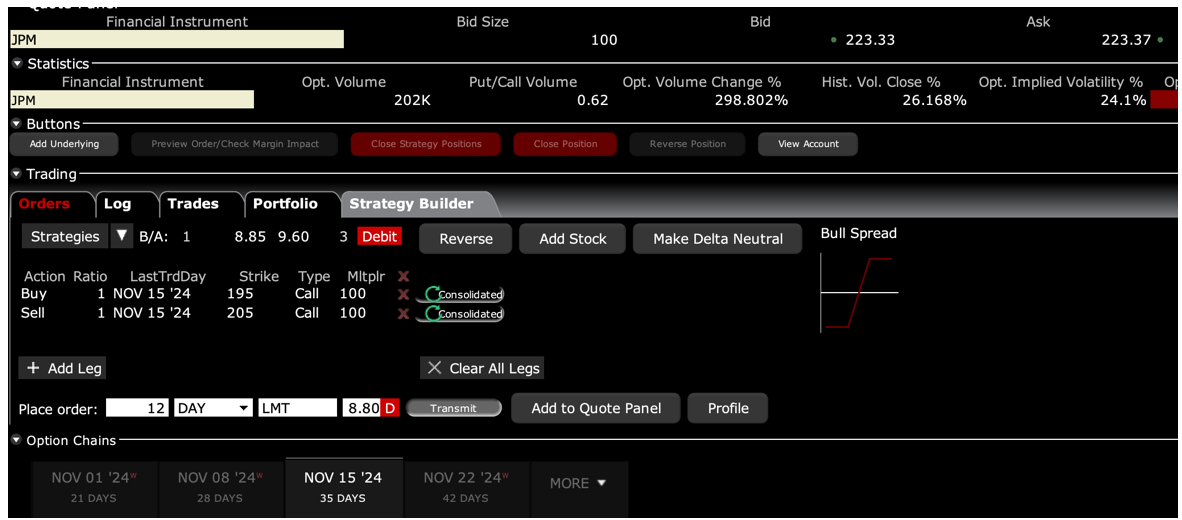Screen dimensions: 1182x520
Task: Open the Trades tab
Action: [x=193, y=203]
